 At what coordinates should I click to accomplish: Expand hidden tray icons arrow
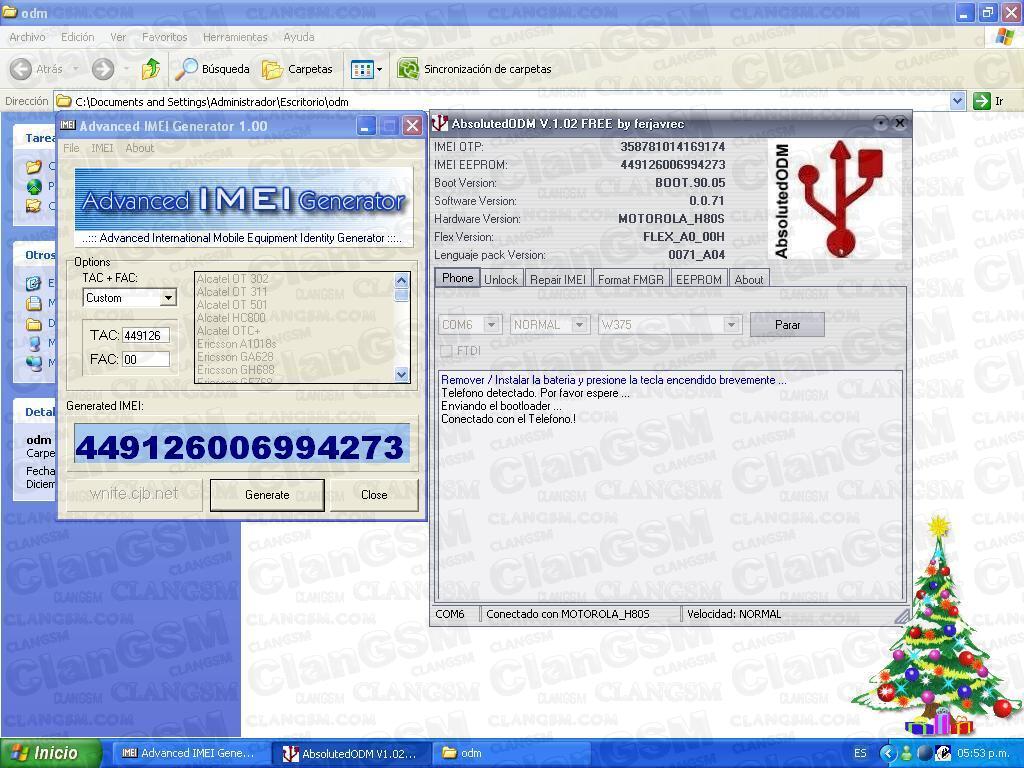[x=888, y=753]
